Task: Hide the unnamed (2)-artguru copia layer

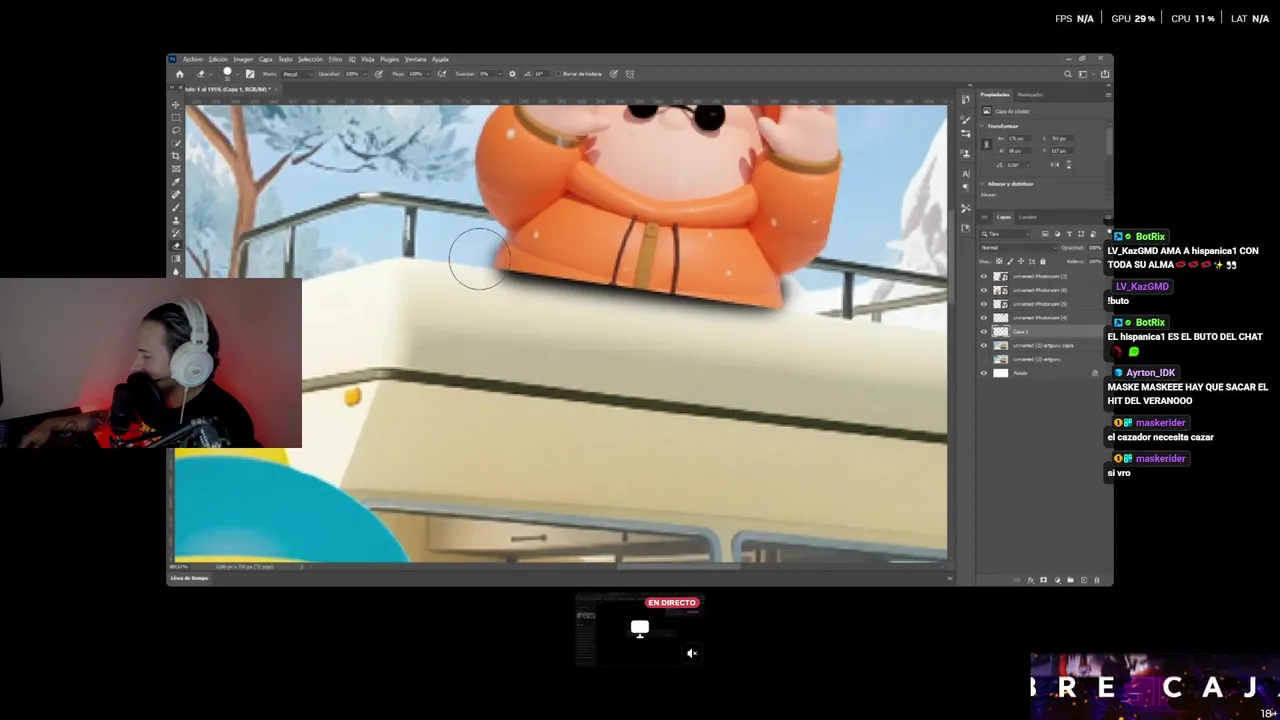Action: pyautogui.click(x=983, y=345)
